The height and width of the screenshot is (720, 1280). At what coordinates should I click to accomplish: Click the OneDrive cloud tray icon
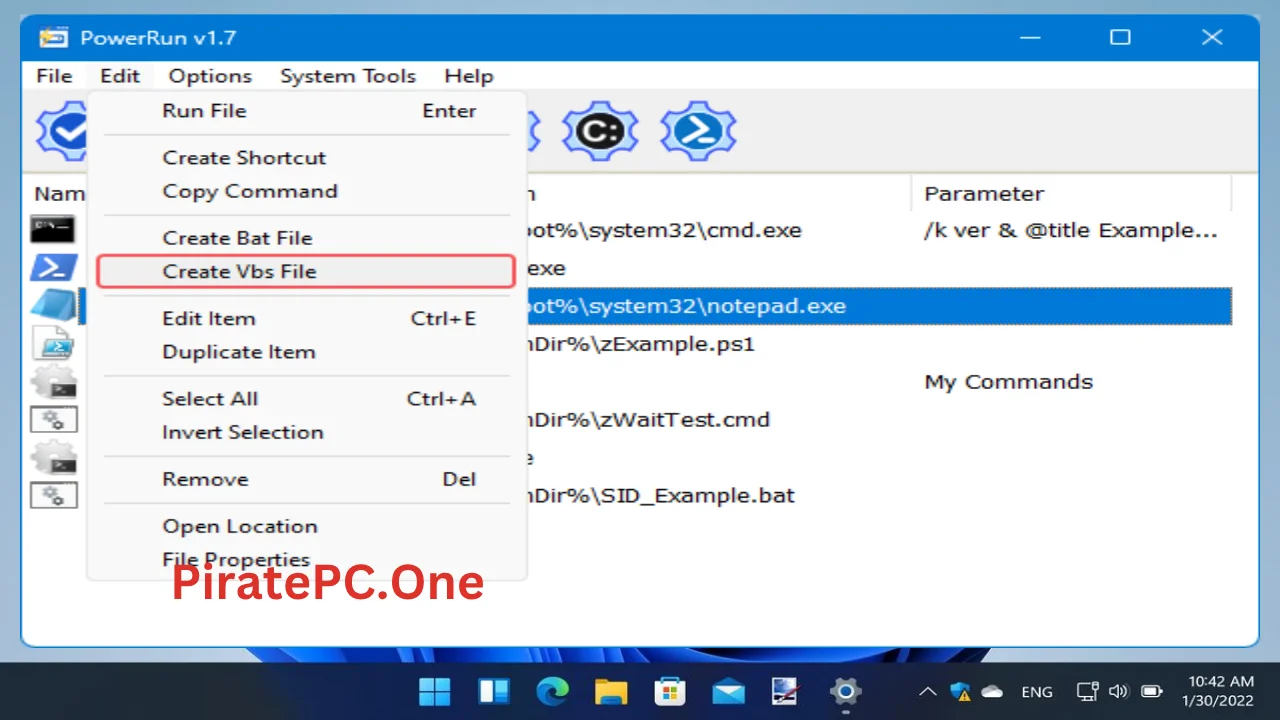pos(992,691)
